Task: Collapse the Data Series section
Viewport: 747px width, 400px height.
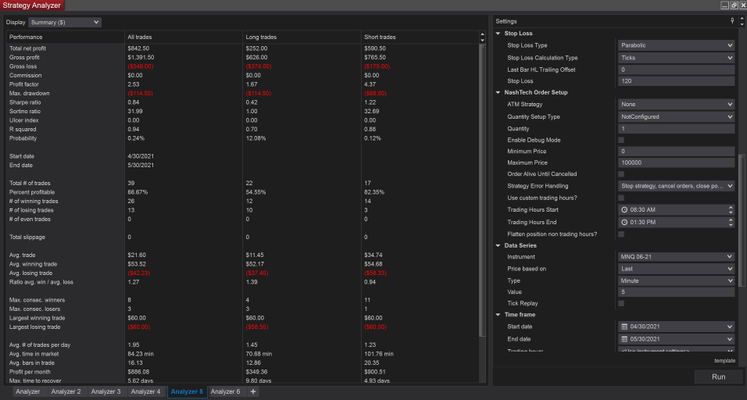Action: pyautogui.click(x=499, y=245)
